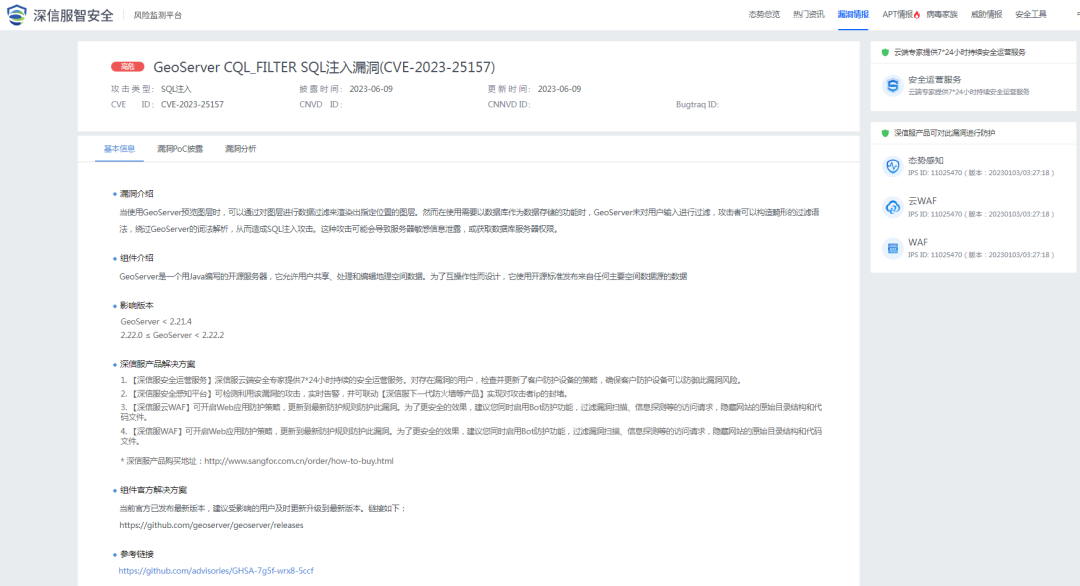This screenshot has width=1080, height=586.
Task: Click the GeoServer CQL_FILTER SQL注入漏洞 title
Action: (x=324, y=67)
